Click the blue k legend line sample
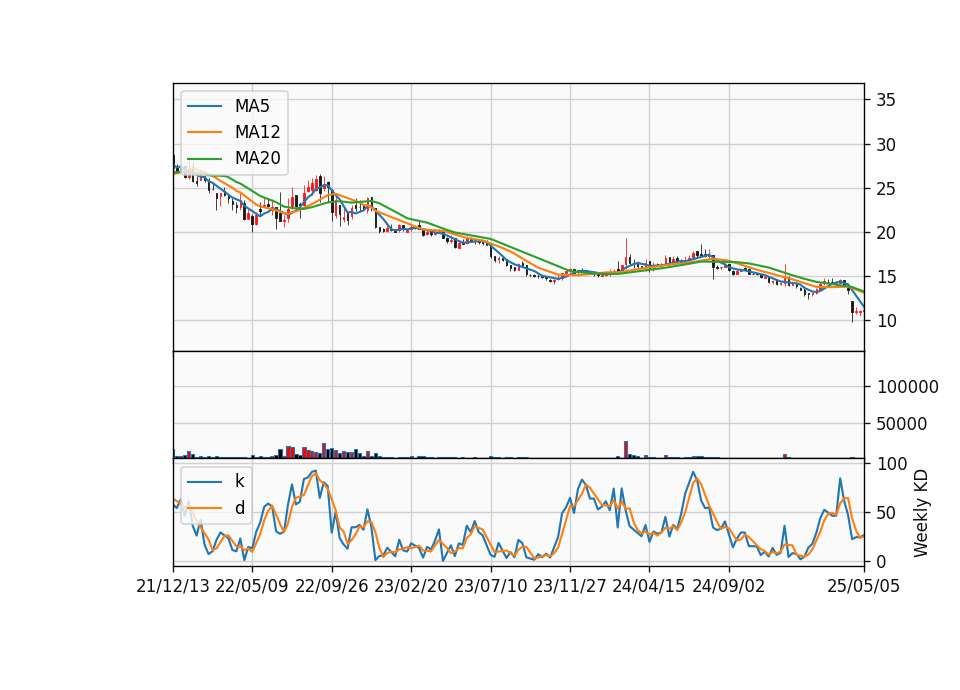 [204, 482]
